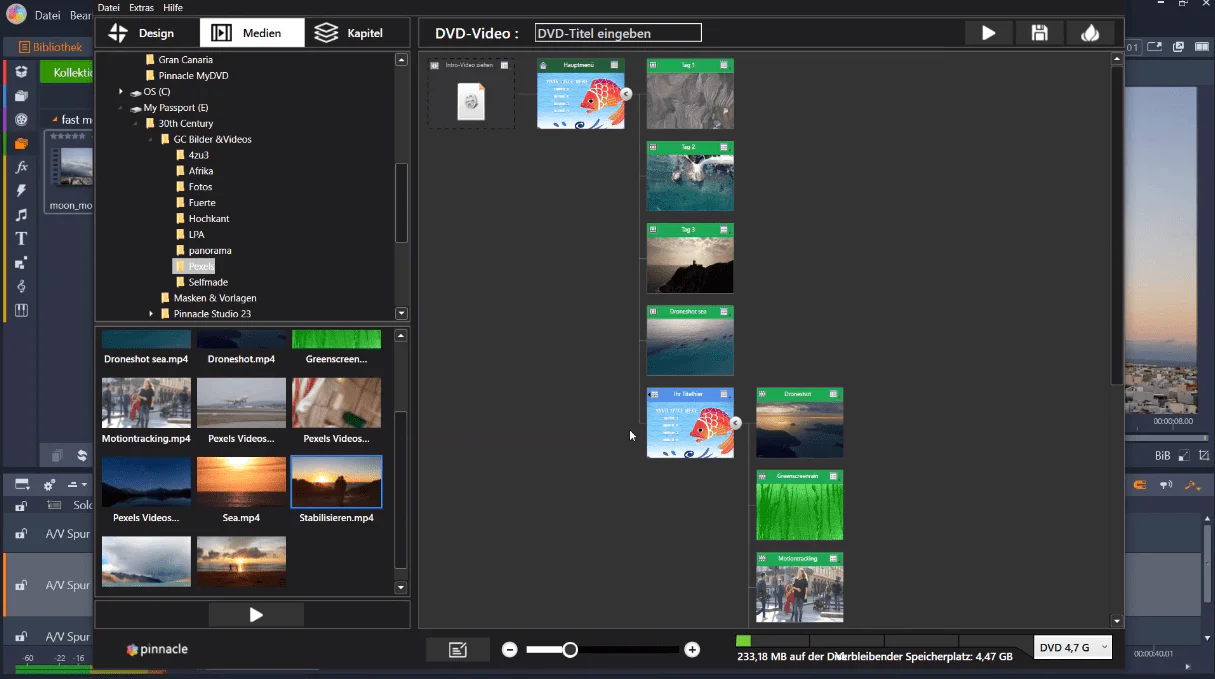Open the DVD 4,7 G disc size dropdown
The height and width of the screenshot is (679, 1215).
(1073, 648)
